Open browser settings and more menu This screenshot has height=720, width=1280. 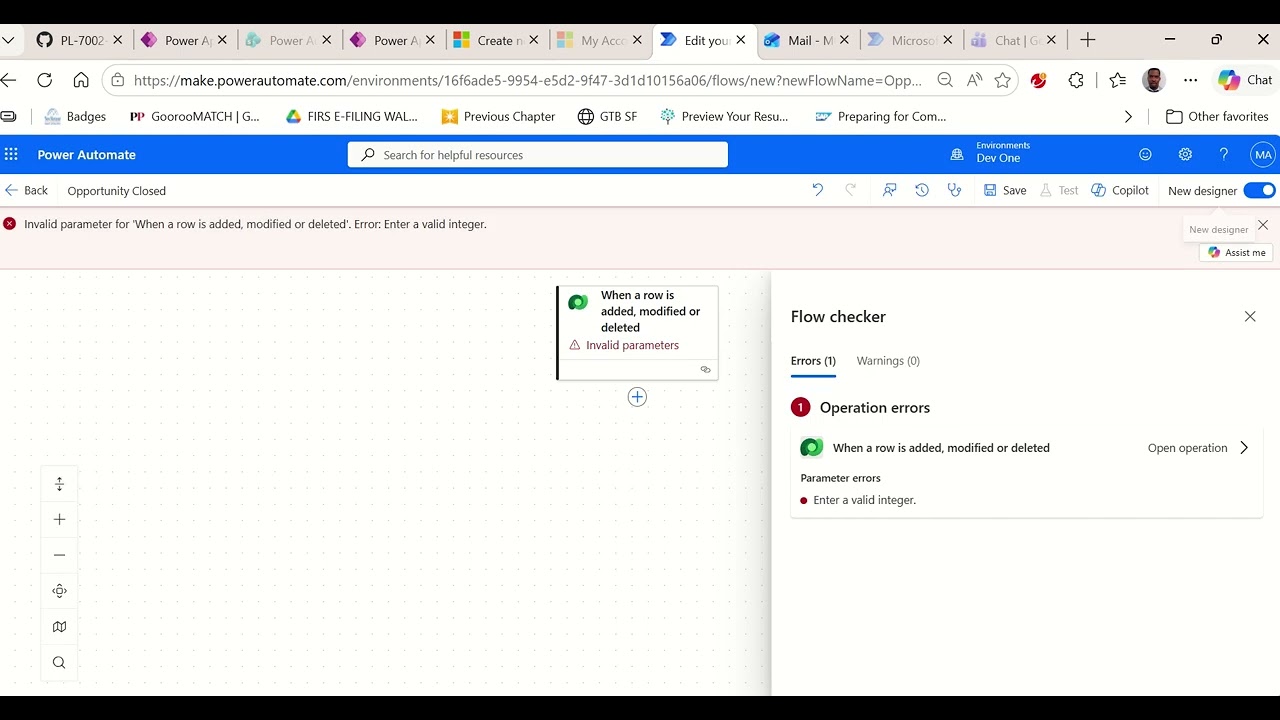point(1190,80)
